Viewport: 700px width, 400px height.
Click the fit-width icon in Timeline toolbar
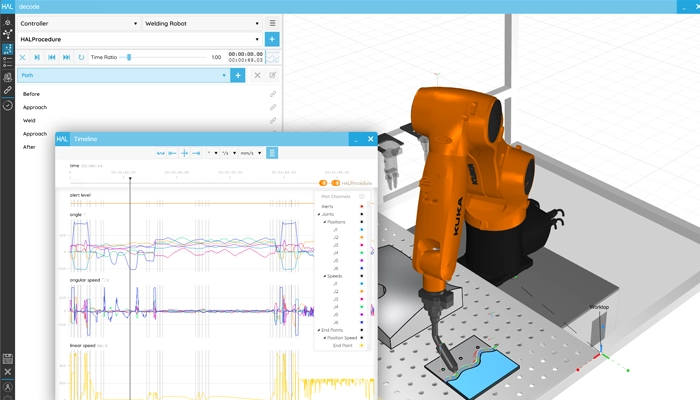point(160,153)
